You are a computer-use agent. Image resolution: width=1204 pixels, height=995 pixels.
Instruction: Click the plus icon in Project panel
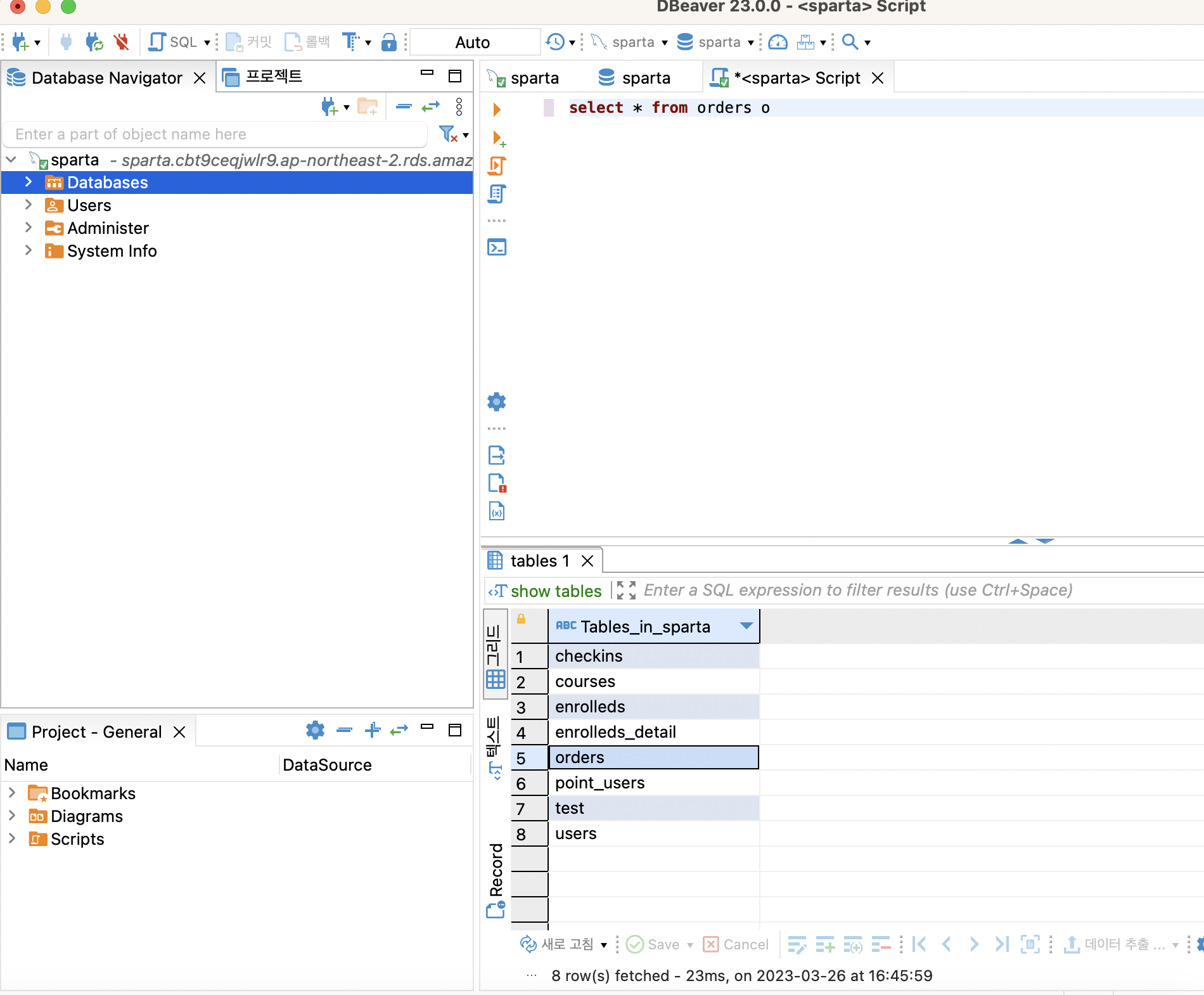(373, 731)
